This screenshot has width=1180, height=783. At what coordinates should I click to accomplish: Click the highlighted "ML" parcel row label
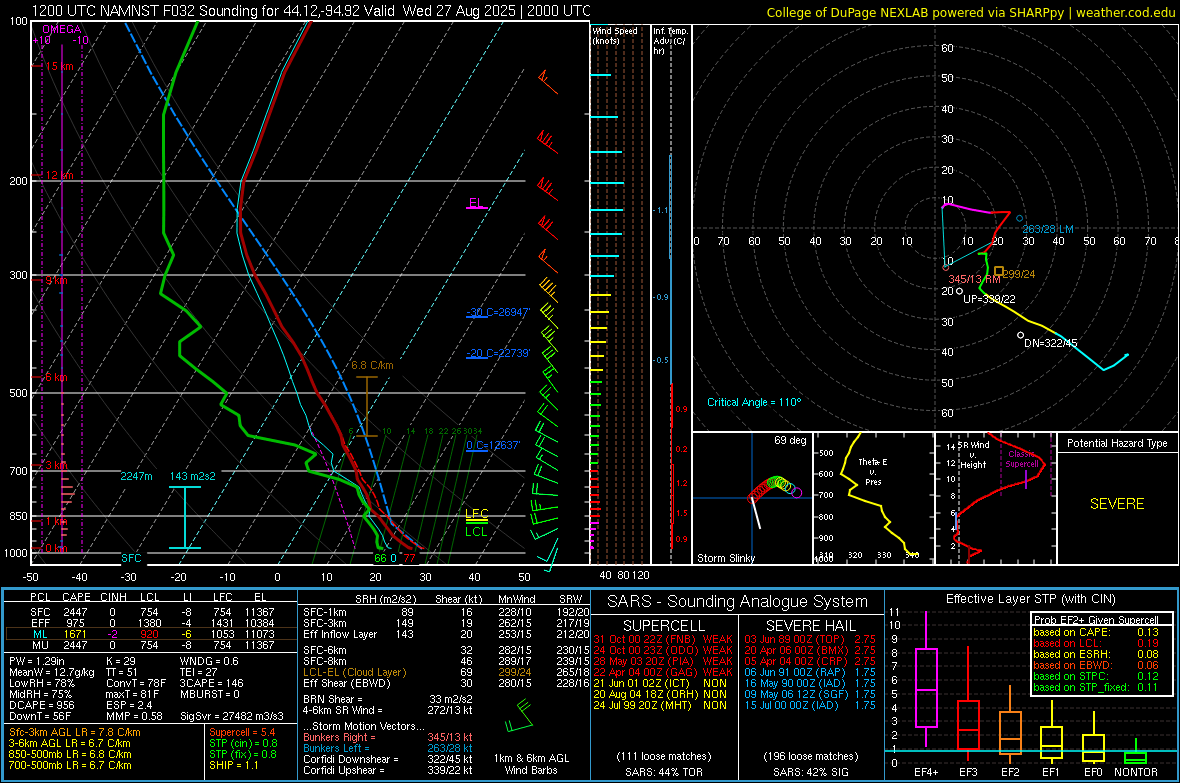coord(40,634)
